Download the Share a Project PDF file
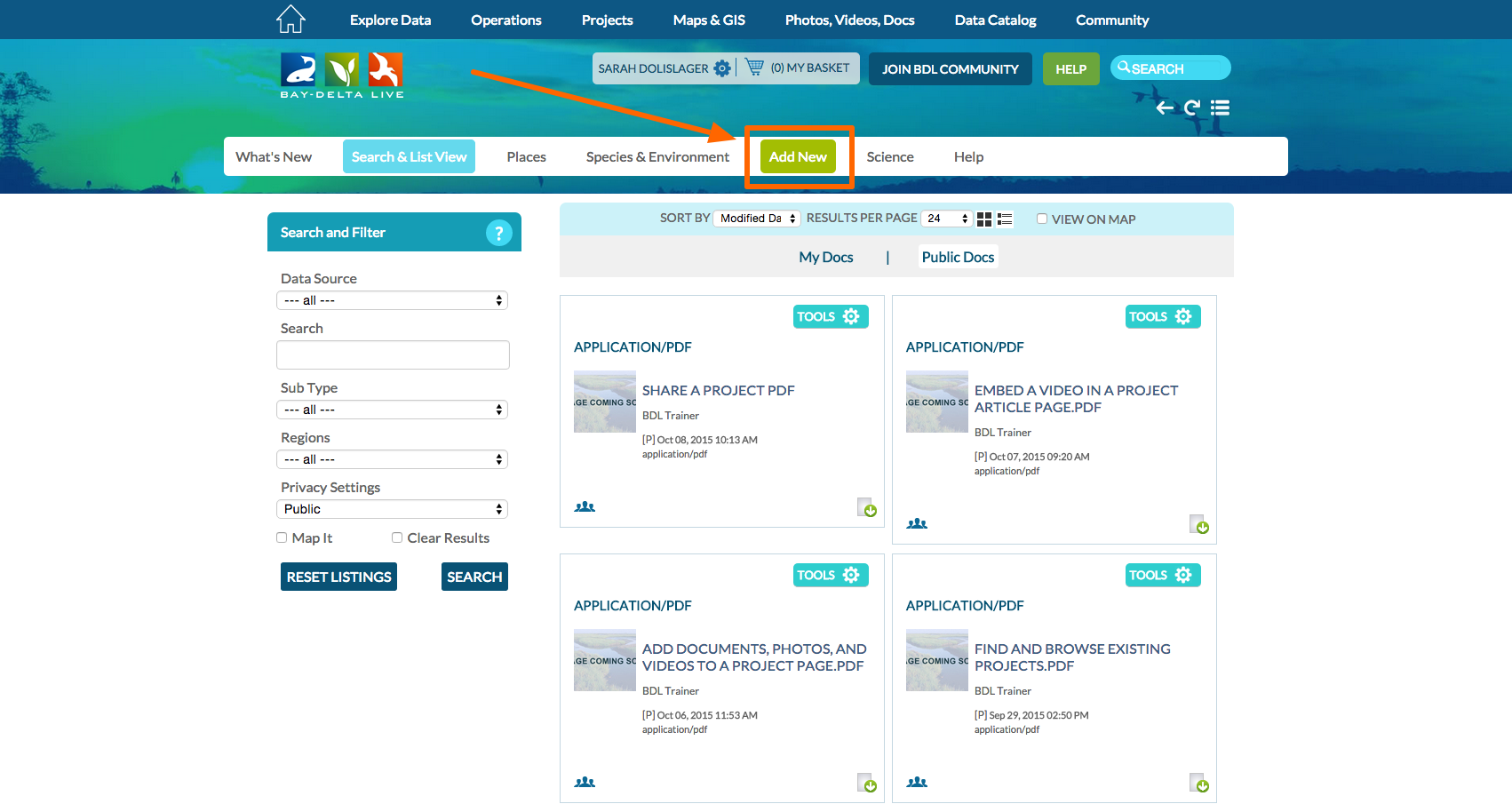 [866, 507]
